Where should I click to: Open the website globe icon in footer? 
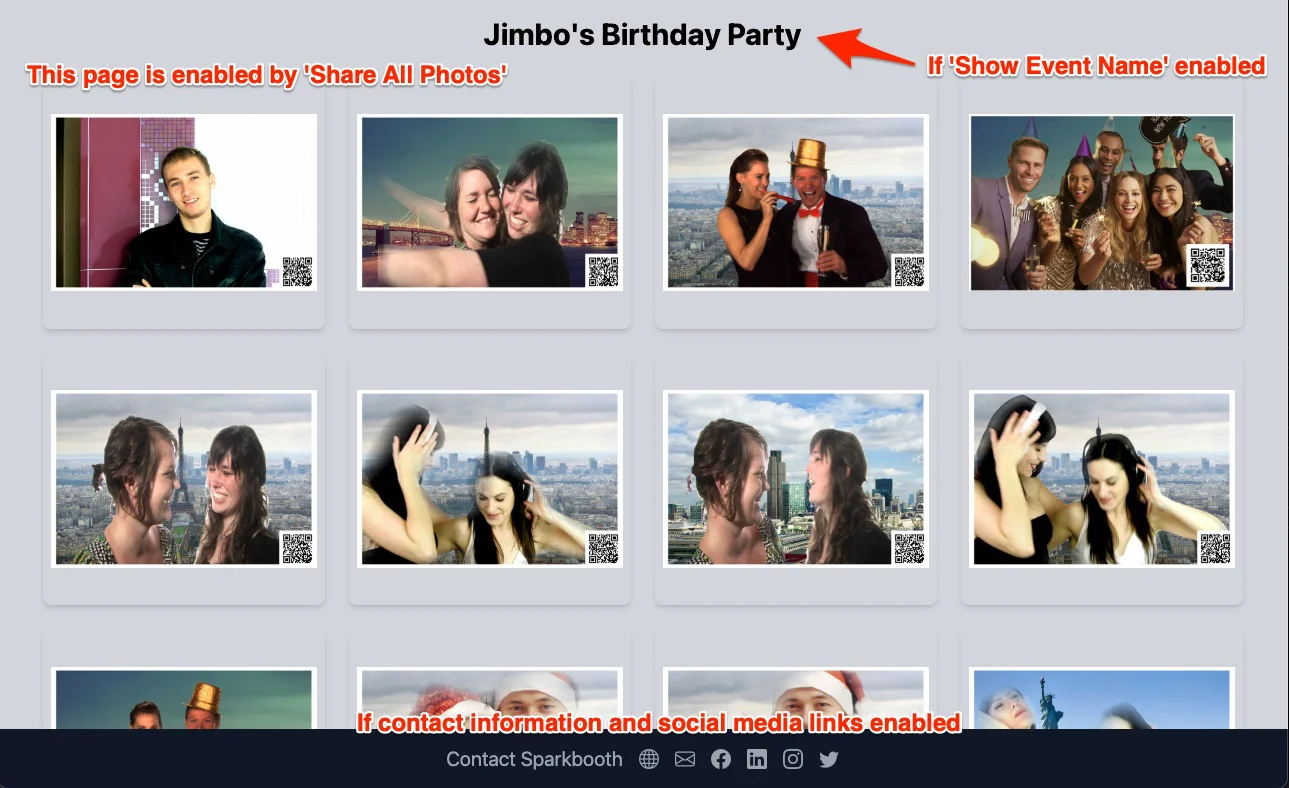[649, 759]
